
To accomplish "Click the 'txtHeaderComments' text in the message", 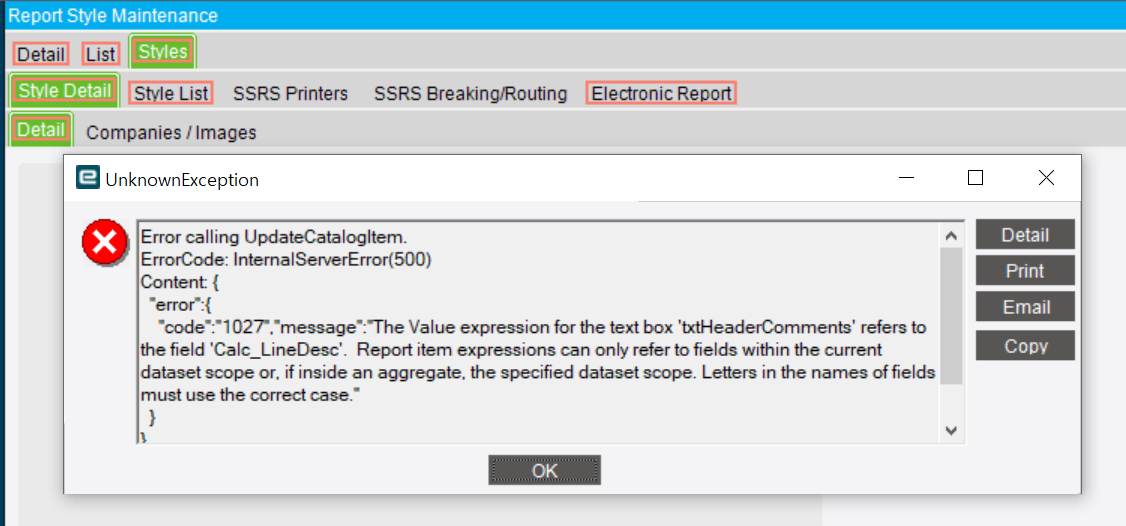I will (x=766, y=328).
